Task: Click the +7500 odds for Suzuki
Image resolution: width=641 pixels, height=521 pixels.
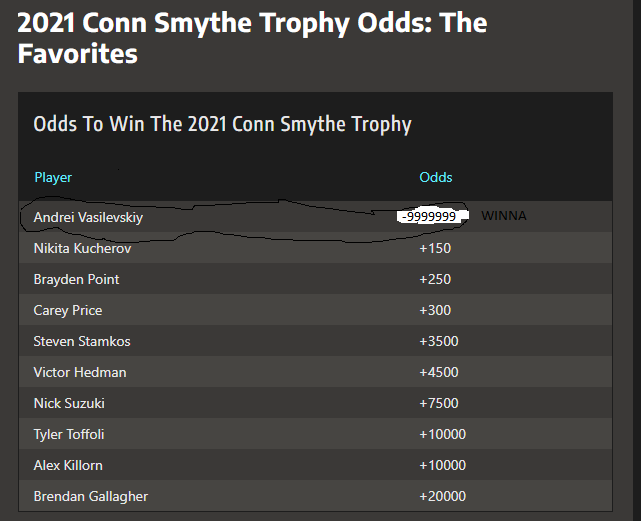Action: pos(439,403)
